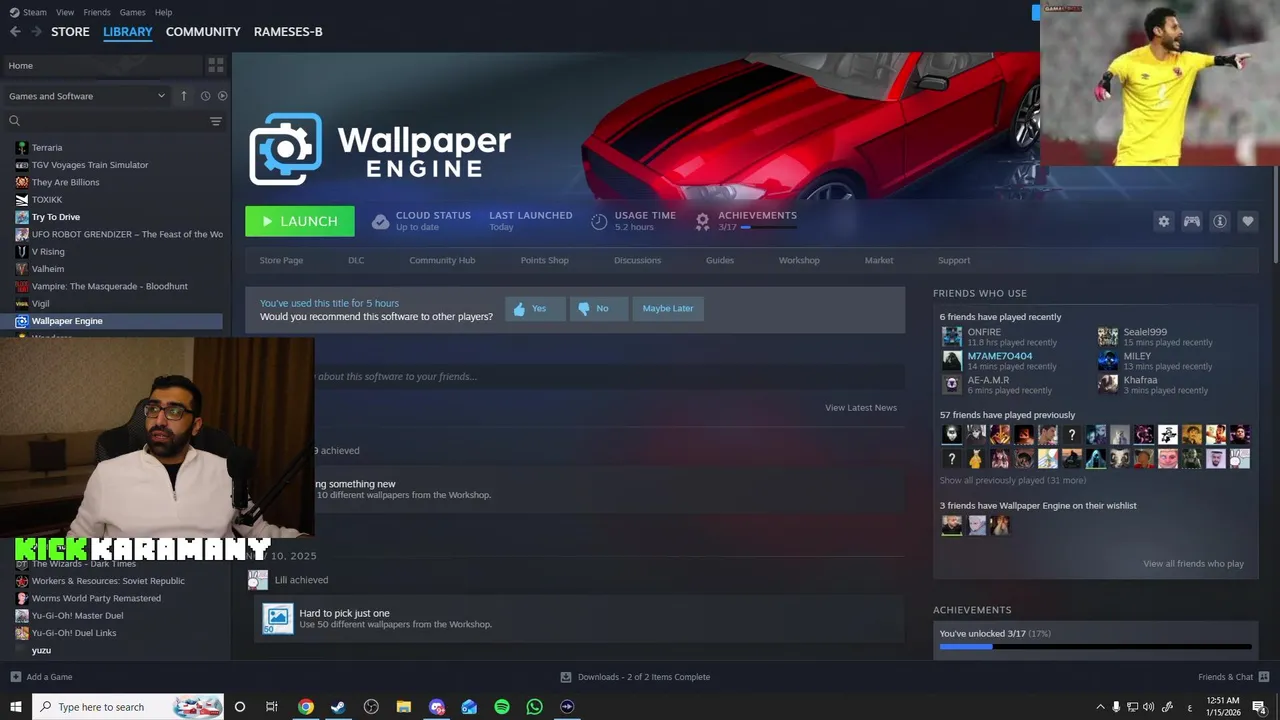Image resolution: width=1280 pixels, height=720 pixels.
Task: Open the Workshop tab
Action: [x=799, y=260]
